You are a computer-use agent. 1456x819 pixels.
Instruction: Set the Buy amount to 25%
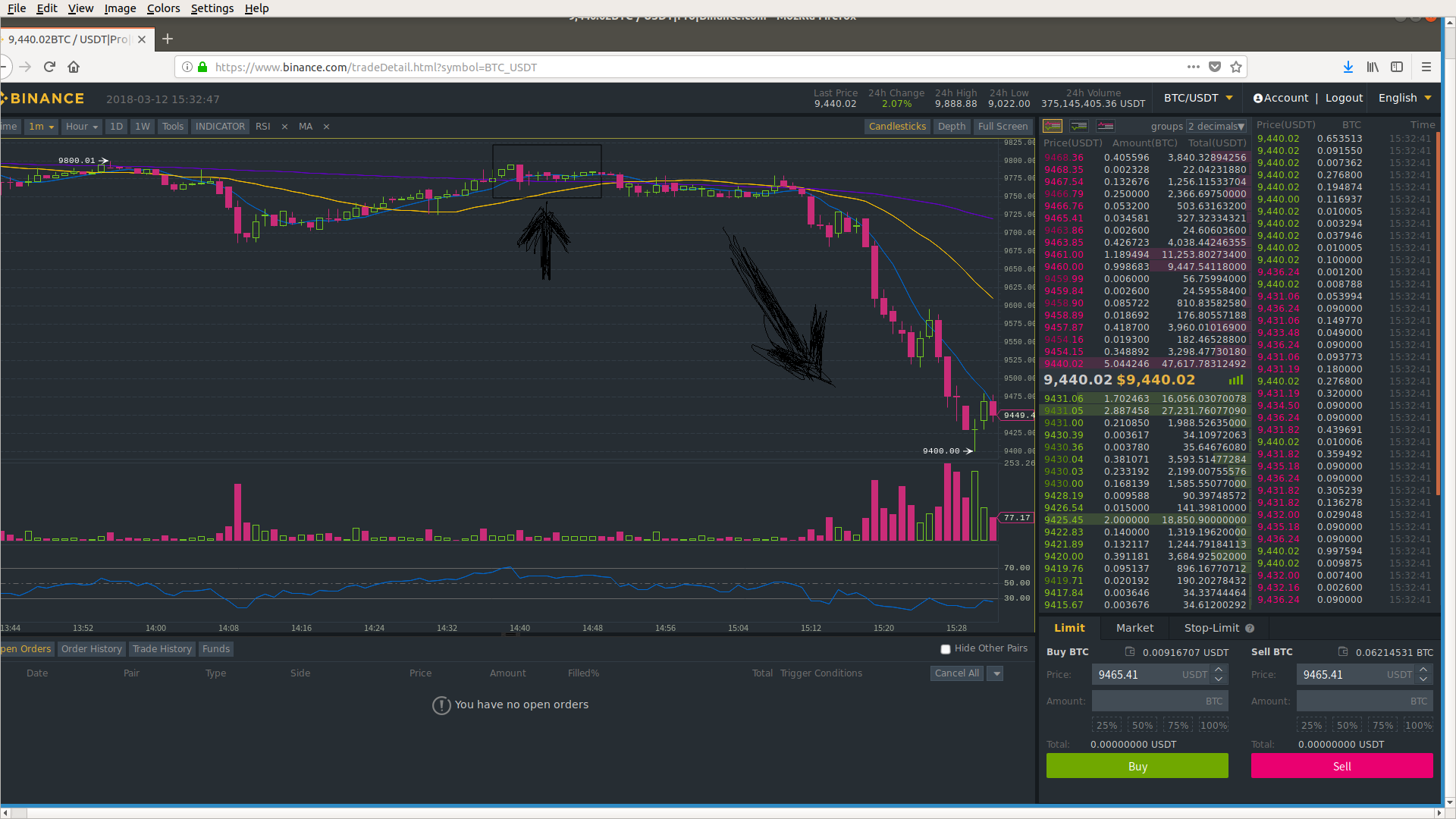click(1106, 726)
